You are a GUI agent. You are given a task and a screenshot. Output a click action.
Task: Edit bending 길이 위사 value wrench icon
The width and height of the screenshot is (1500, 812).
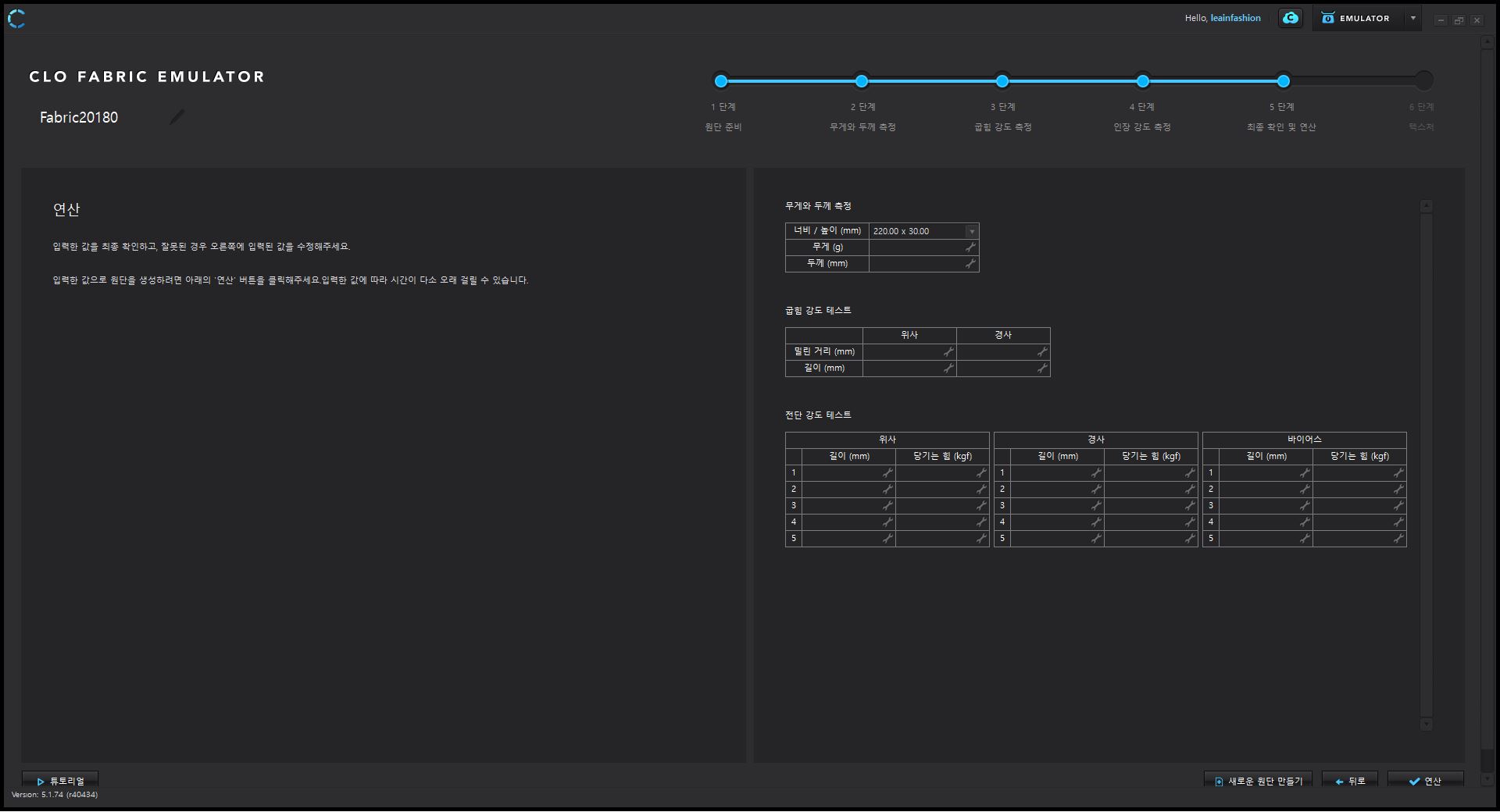coord(948,368)
